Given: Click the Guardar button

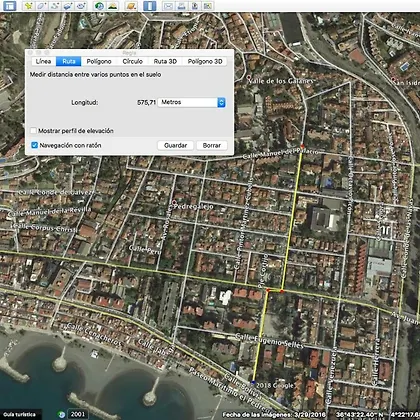Looking at the screenshot, I should click(x=175, y=145).
